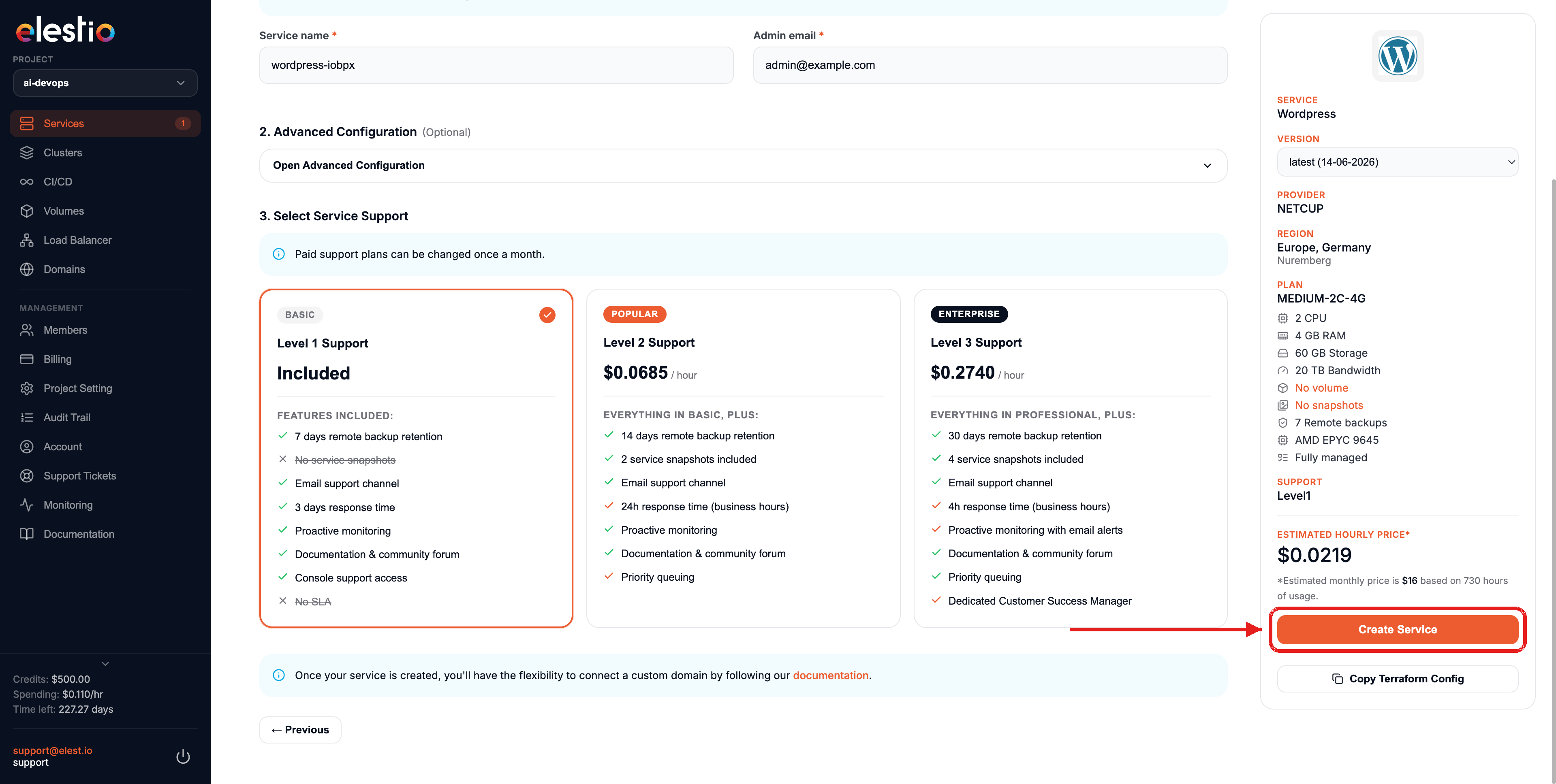Screen dimensions: 1556x784
Task: Click the elestio logo
Action: (x=65, y=30)
